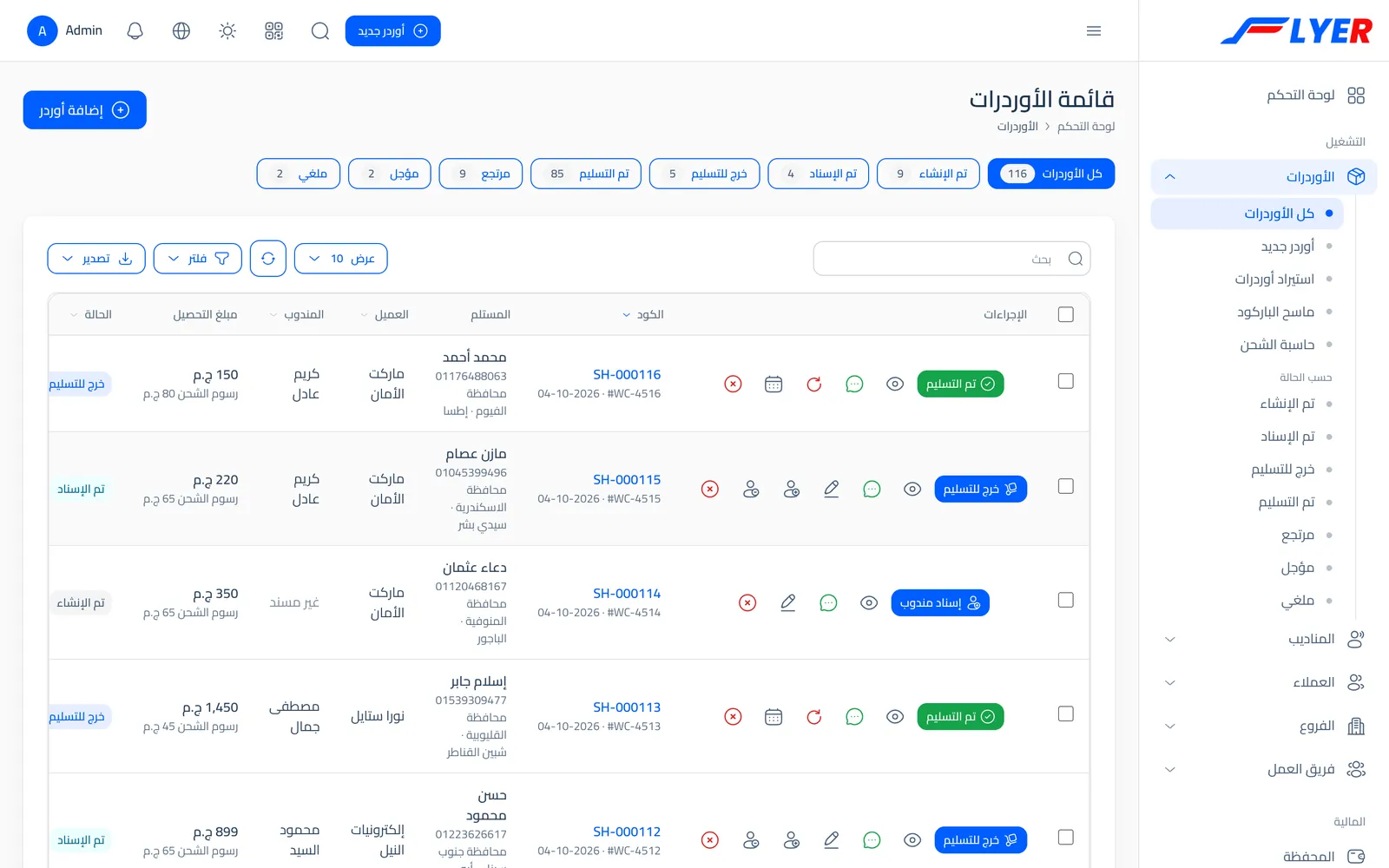Open WhatsApp chat icon for SH-000115
The image size is (1389, 868).
tap(872, 489)
